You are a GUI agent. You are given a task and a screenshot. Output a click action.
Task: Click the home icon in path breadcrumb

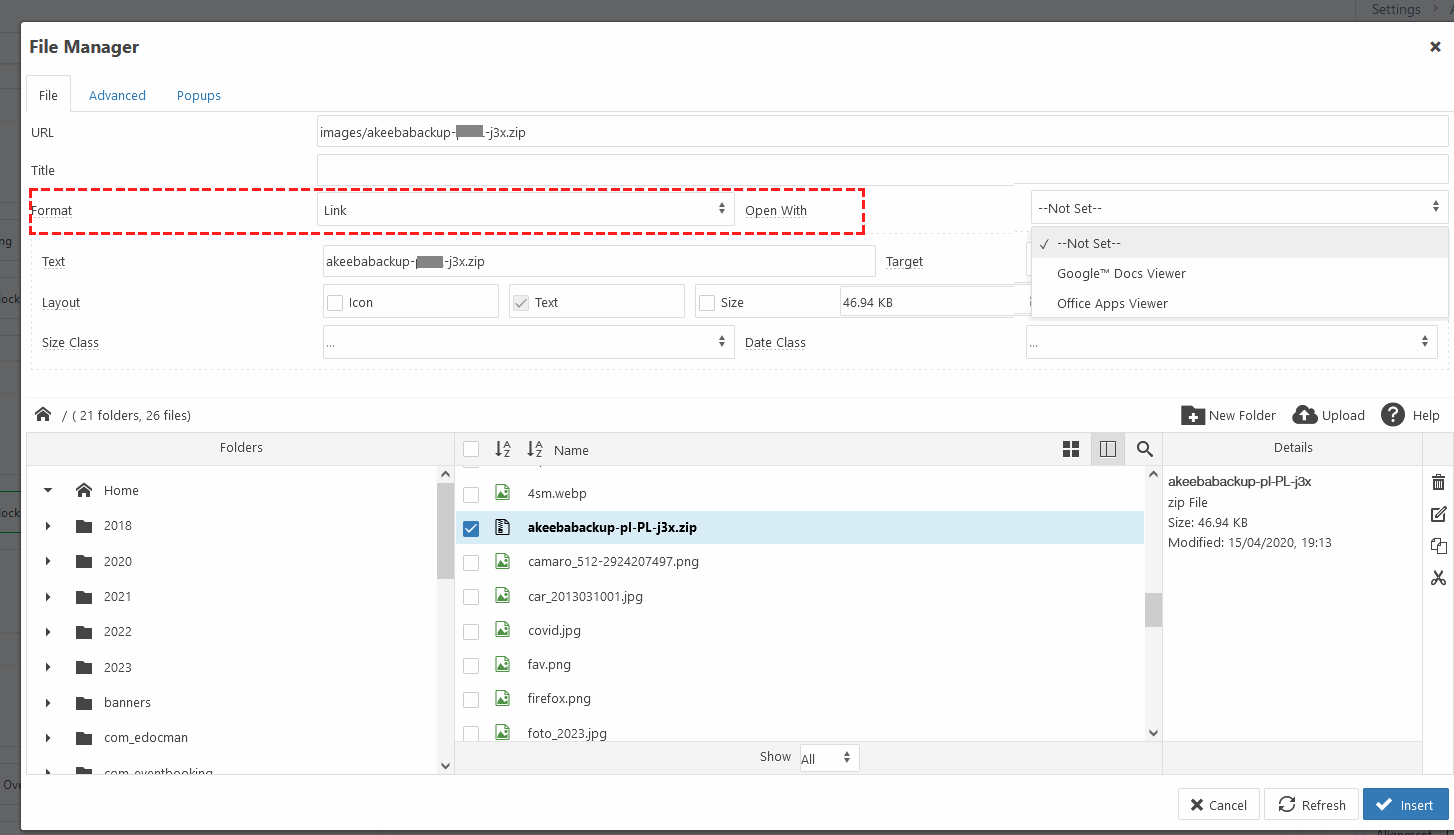click(x=43, y=414)
